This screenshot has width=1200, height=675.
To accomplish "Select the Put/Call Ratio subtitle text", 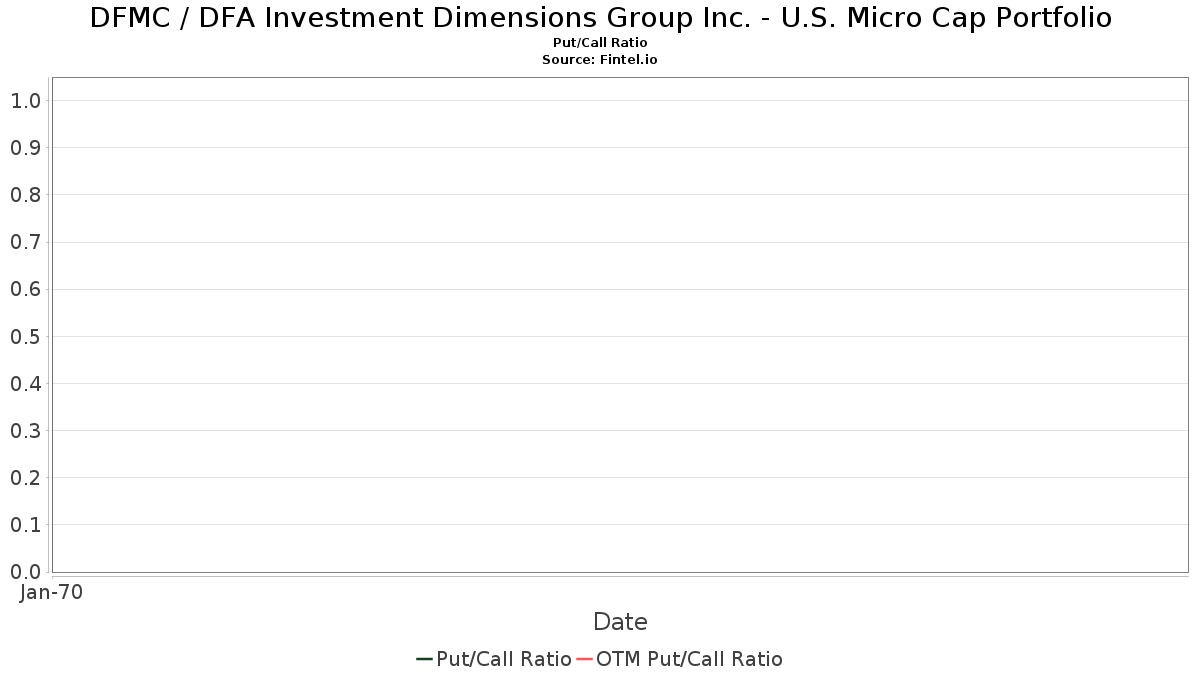I will [600, 43].
